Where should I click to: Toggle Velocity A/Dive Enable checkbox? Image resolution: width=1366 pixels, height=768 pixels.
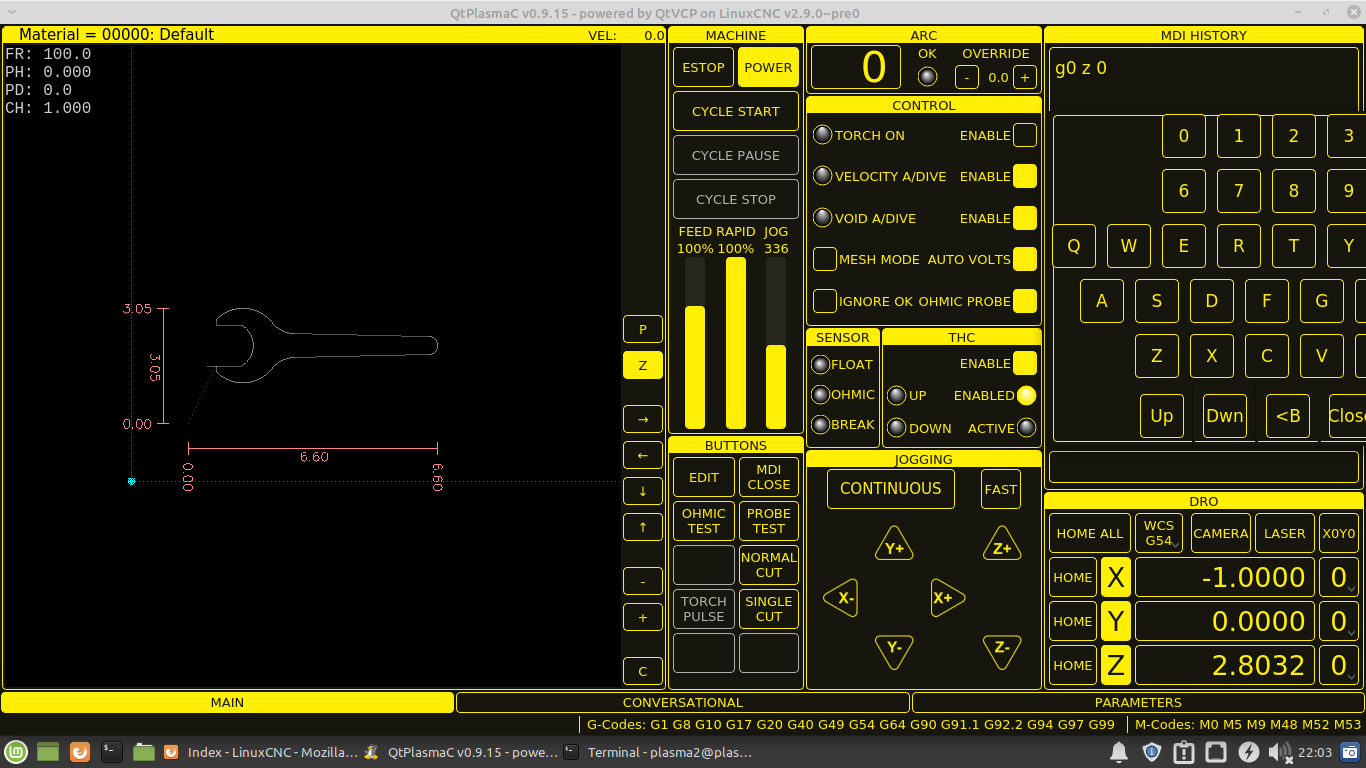point(1025,176)
